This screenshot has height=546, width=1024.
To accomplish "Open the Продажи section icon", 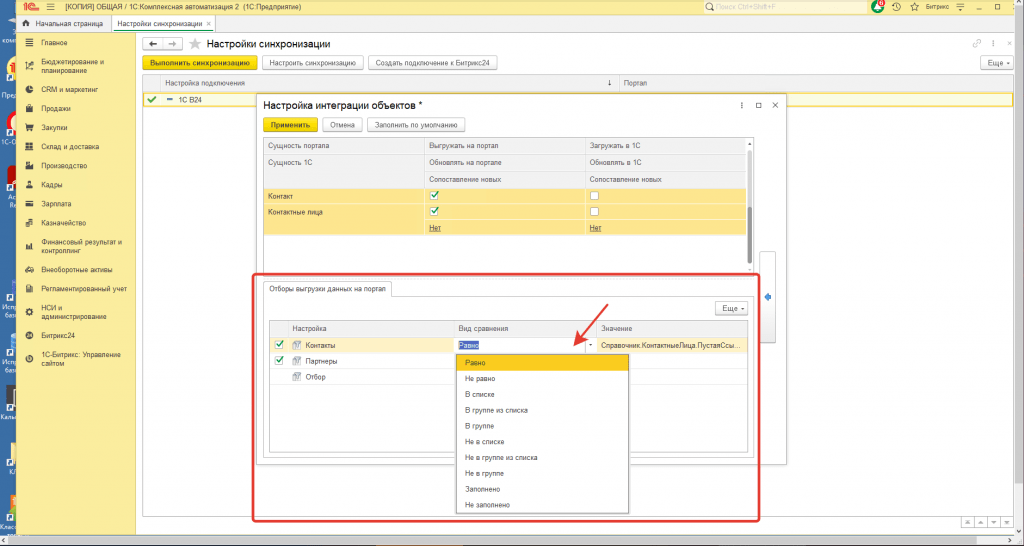I will tap(30, 108).
